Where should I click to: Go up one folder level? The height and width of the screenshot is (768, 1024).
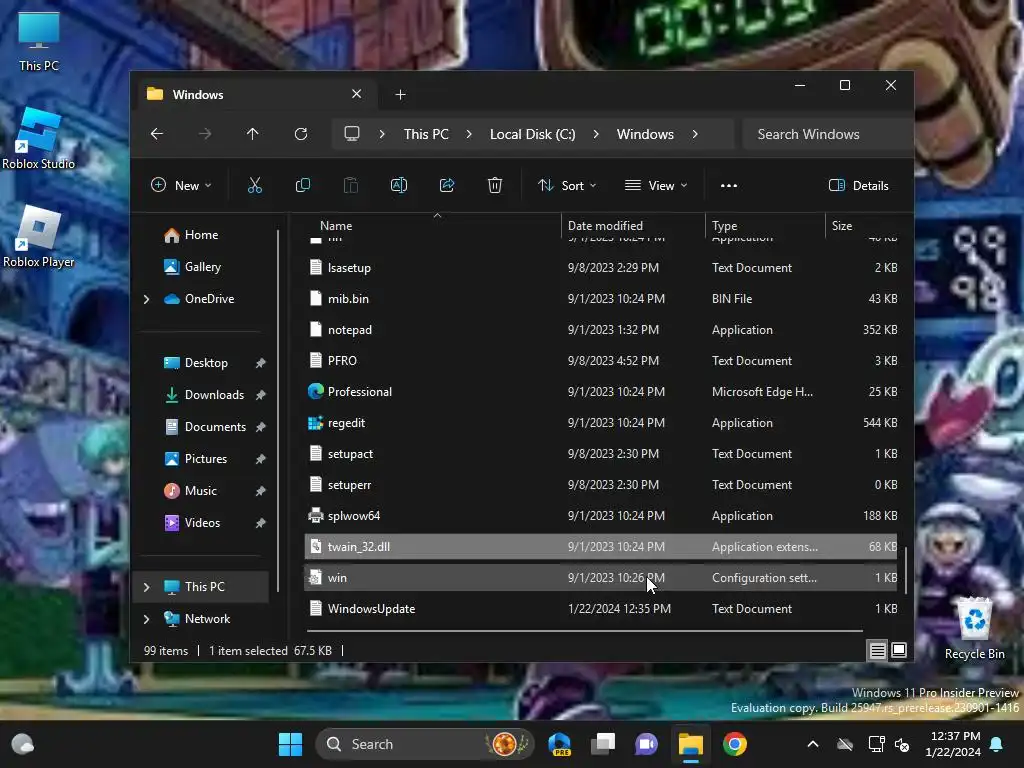(x=253, y=134)
